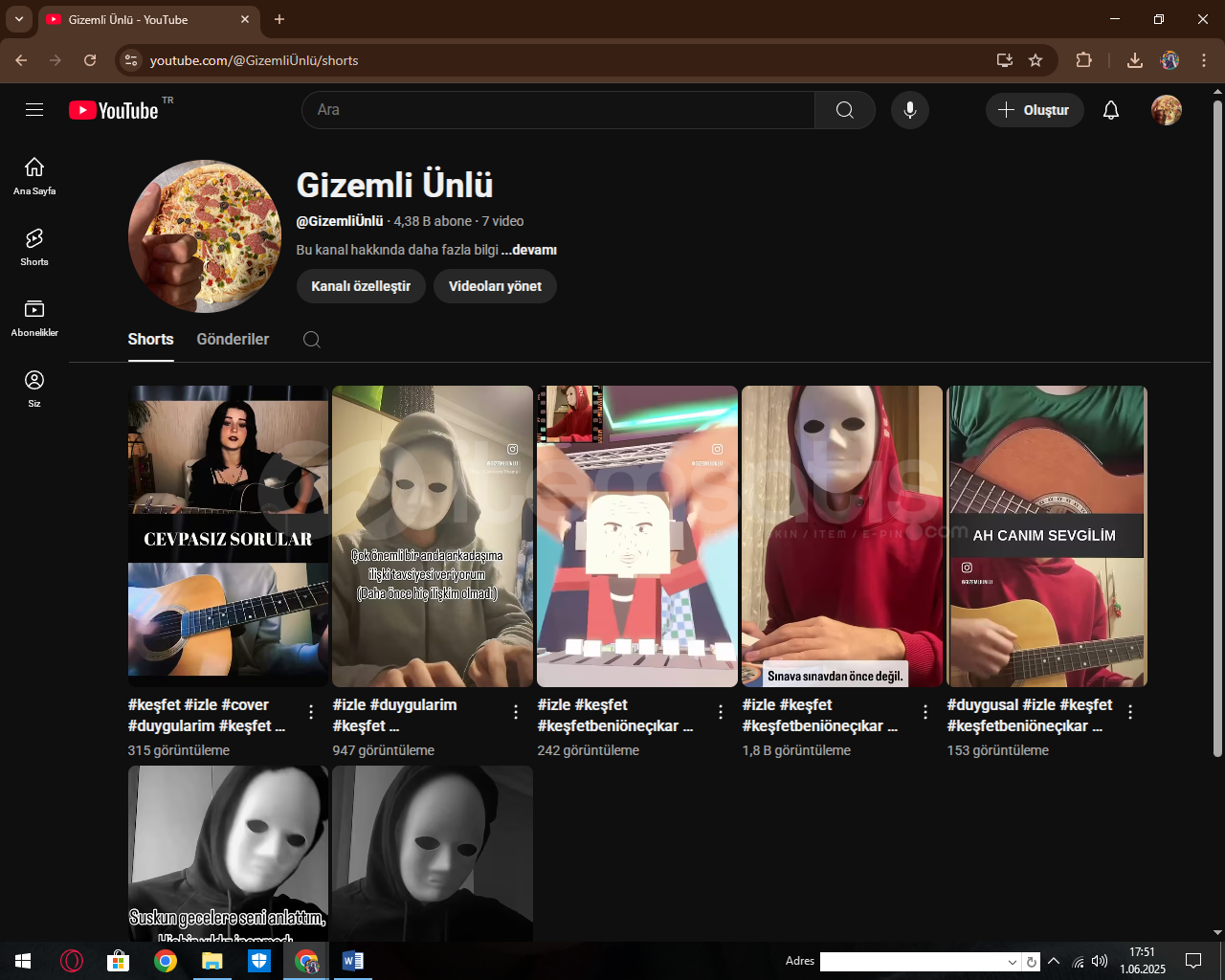
Task: Open new browser tab
Action: click(279, 19)
